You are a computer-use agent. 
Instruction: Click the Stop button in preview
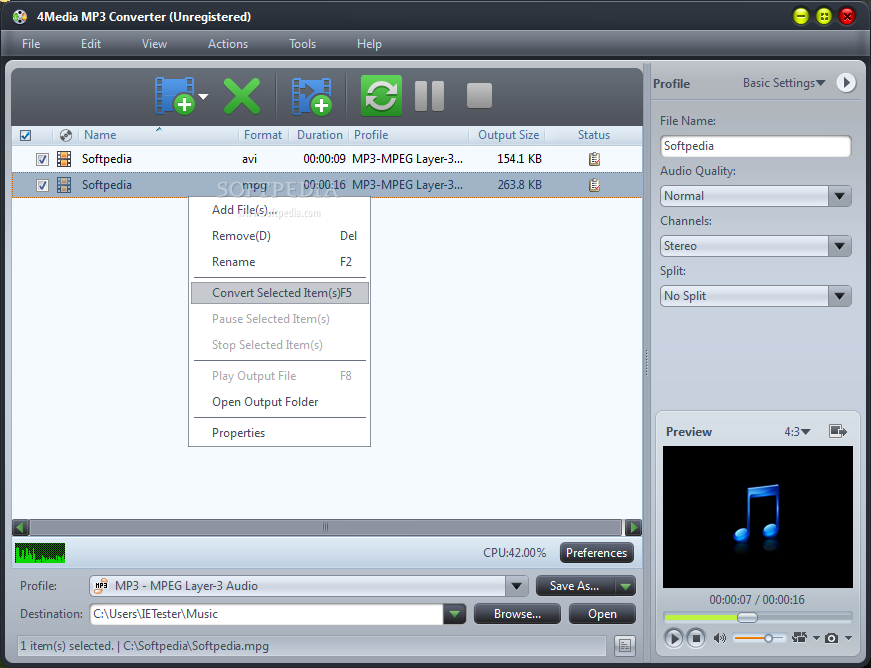pyautogui.click(x=695, y=638)
